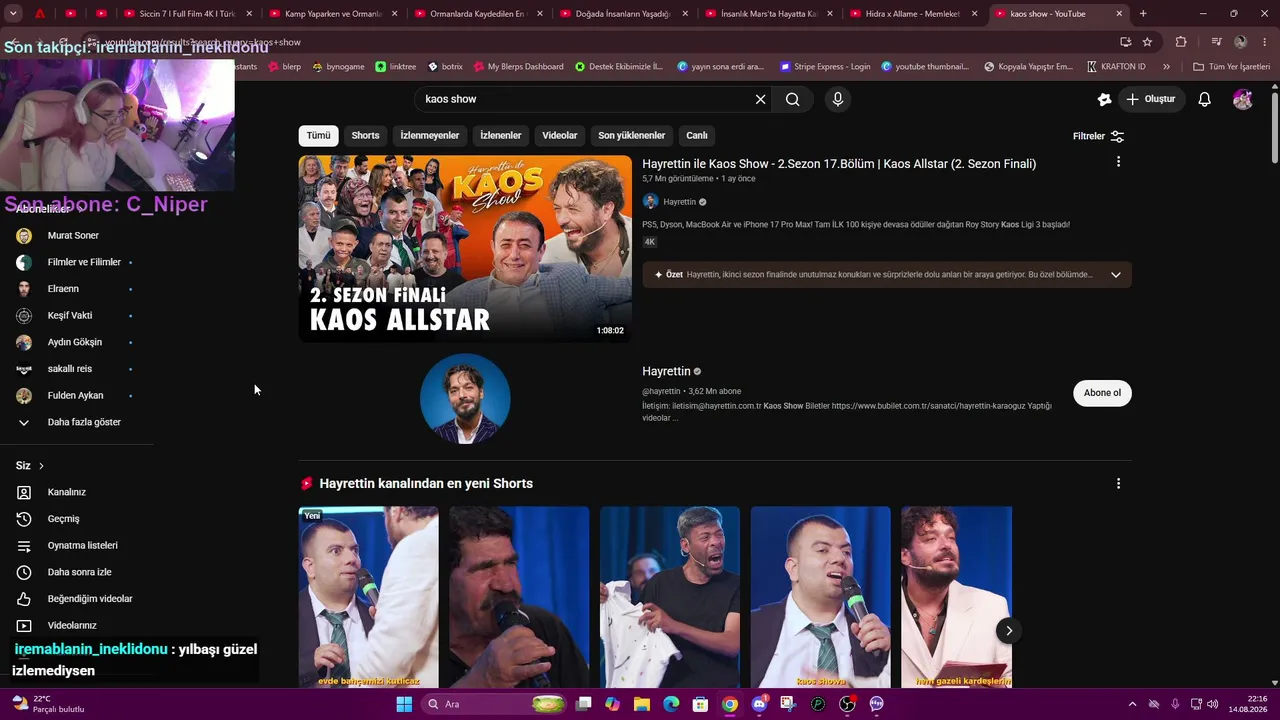Subscribe with the Abone ol button
1280x720 pixels.
(1102, 393)
